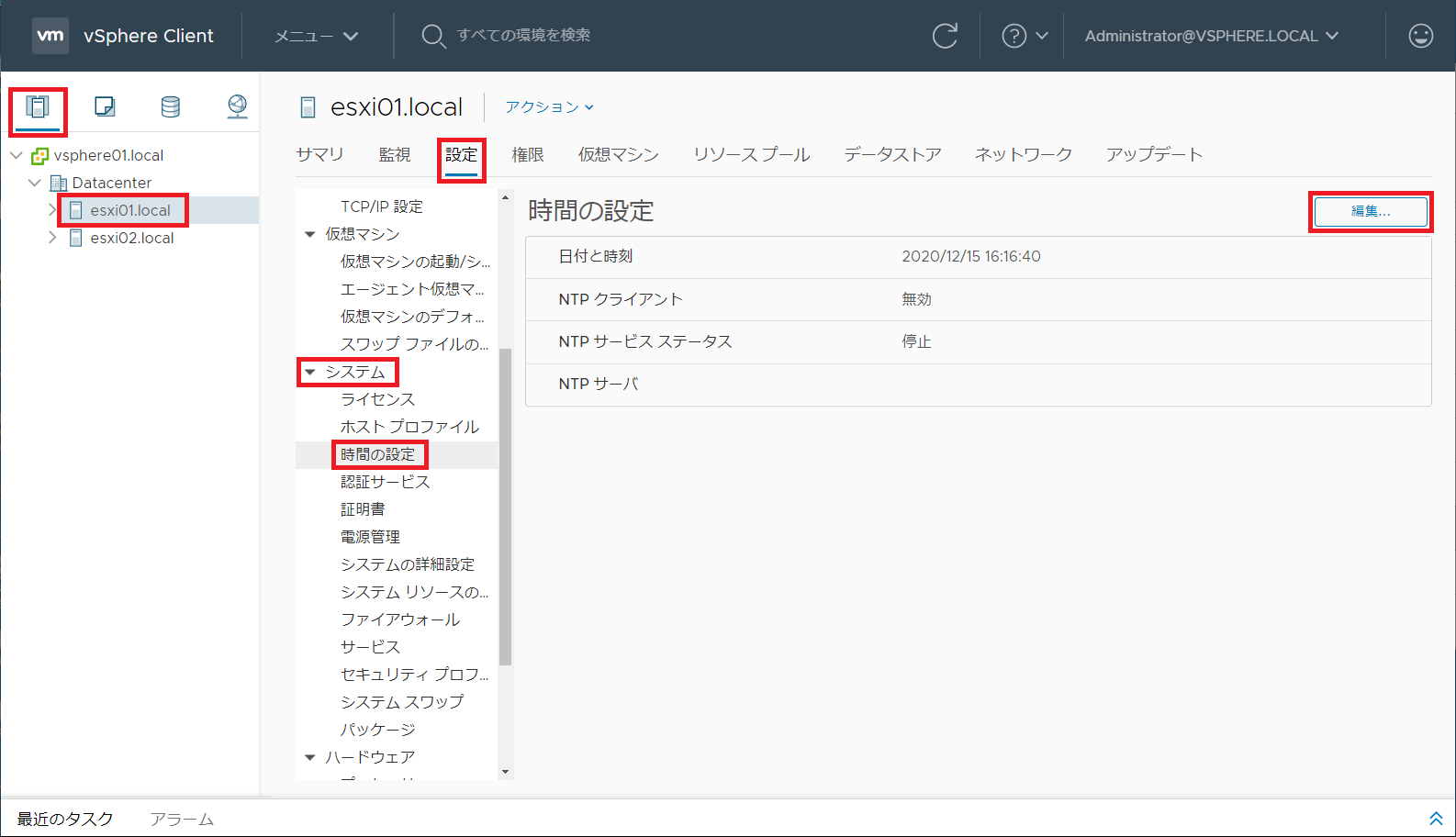Switch to the リソースプール tab
The image size is (1456, 837).
752,155
